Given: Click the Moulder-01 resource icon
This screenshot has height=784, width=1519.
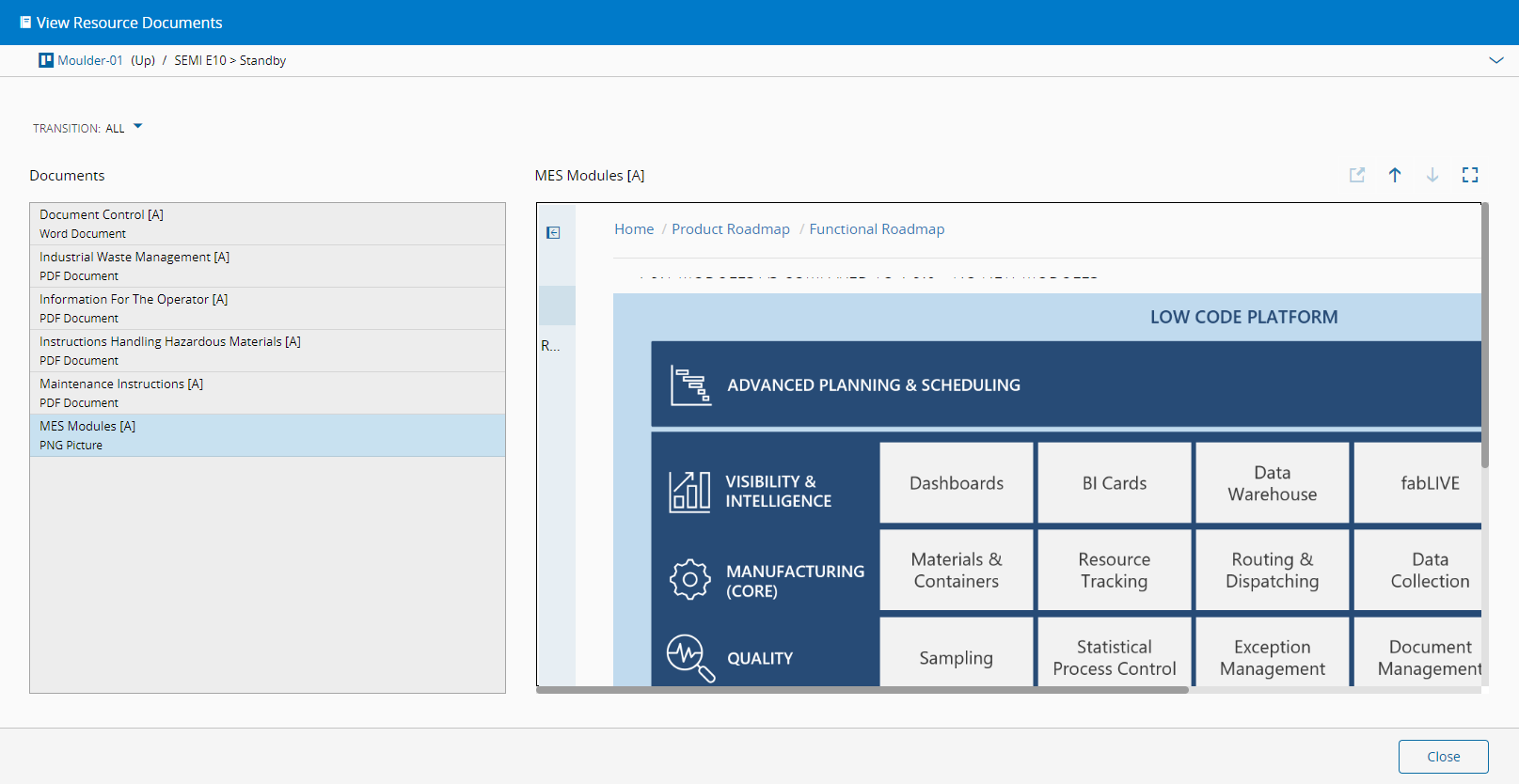Looking at the screenshot, I should tap(46, 60).
